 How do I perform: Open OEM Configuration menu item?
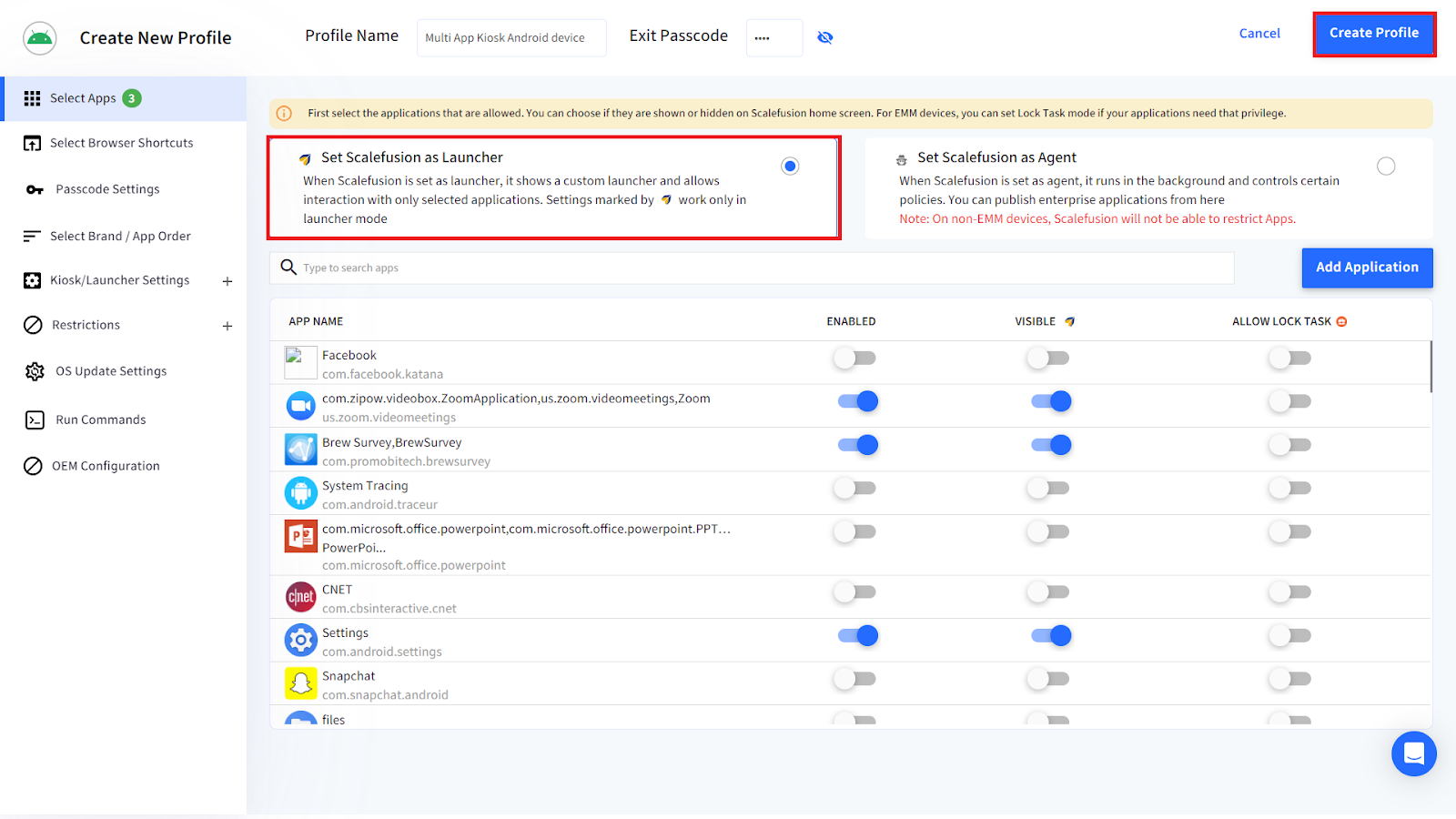pyautogui.click(x=106, y=466)
